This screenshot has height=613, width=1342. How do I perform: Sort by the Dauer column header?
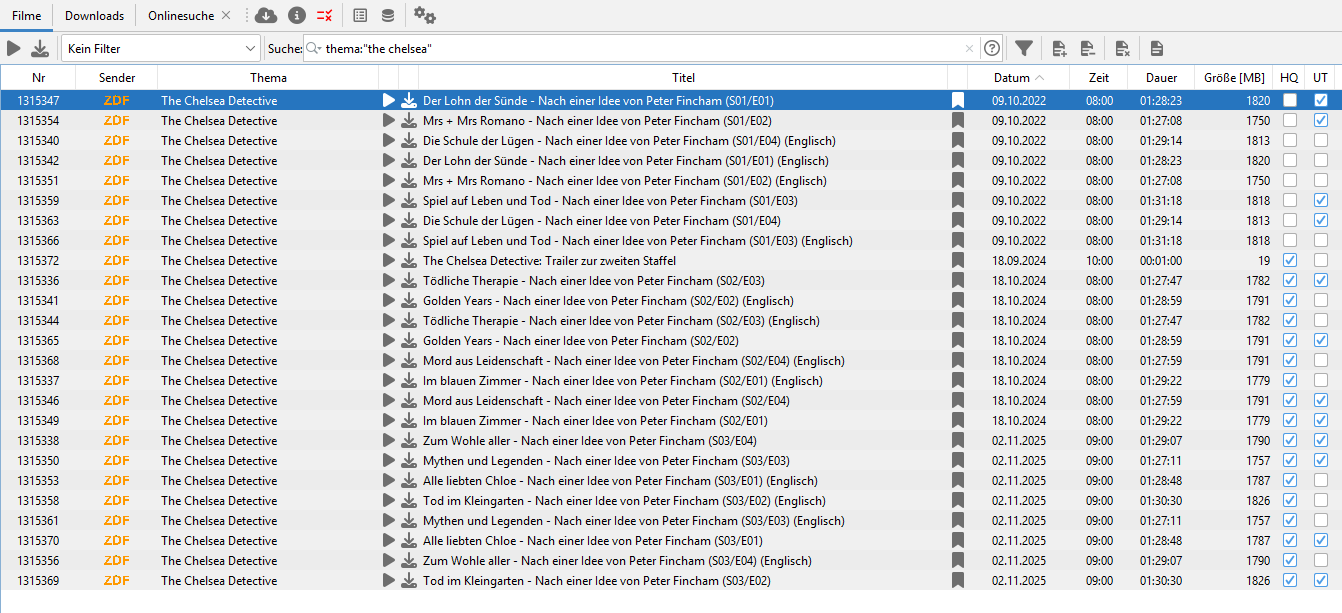1160,77
